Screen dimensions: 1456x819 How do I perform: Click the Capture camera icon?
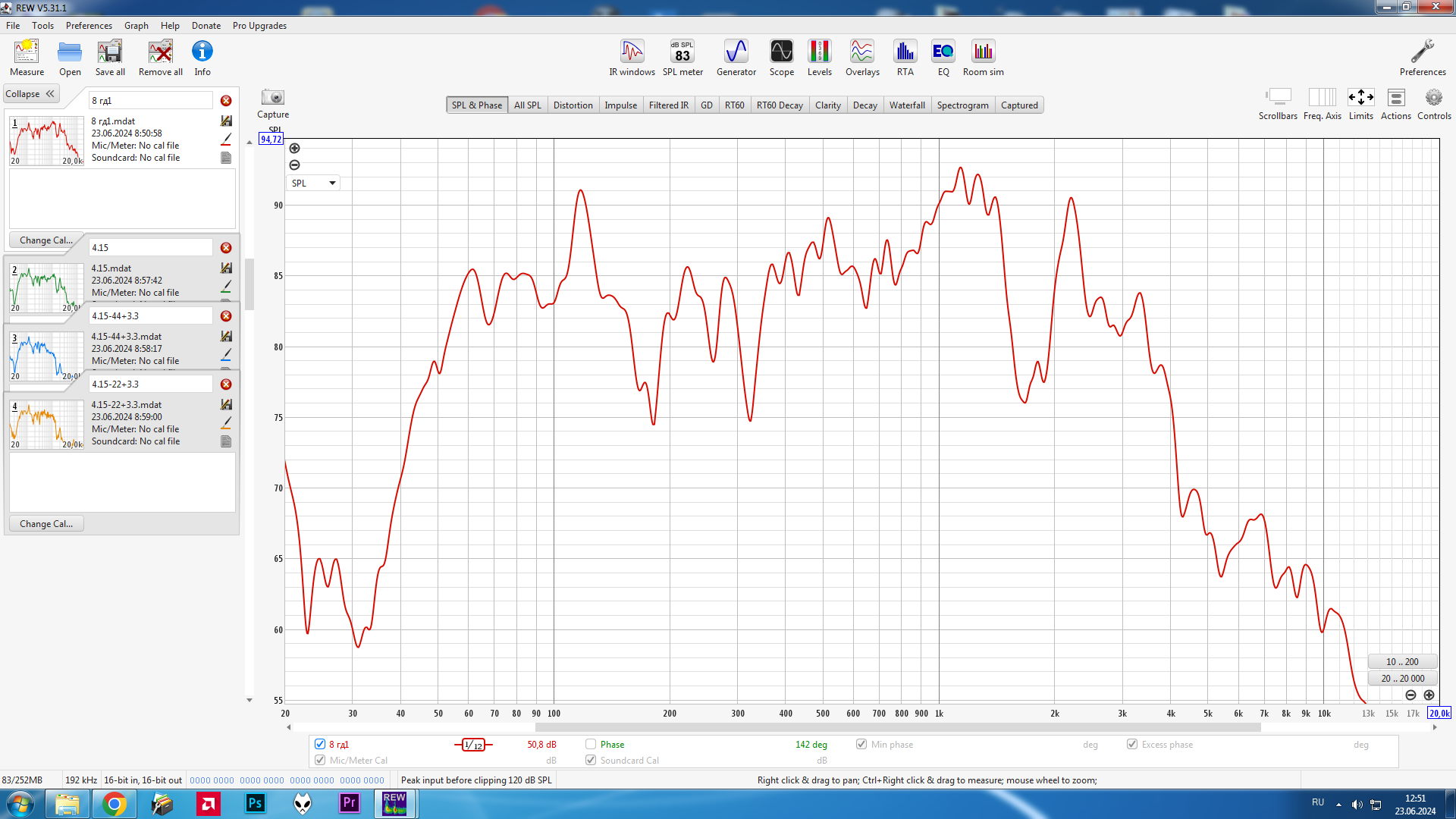tap(272, 98)
